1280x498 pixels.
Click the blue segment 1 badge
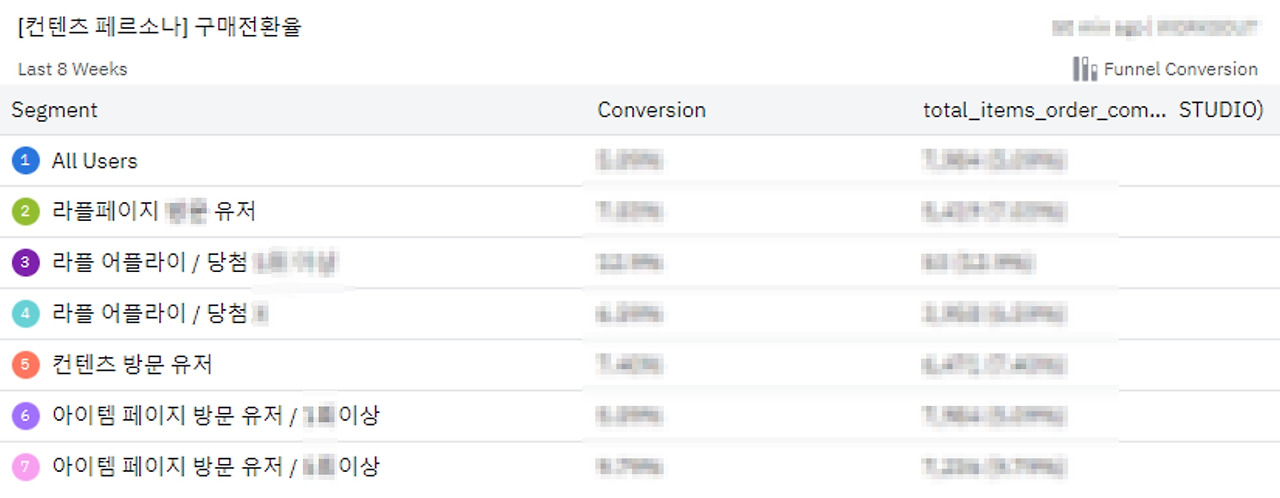pyautogui.click(x=26, y=161)
